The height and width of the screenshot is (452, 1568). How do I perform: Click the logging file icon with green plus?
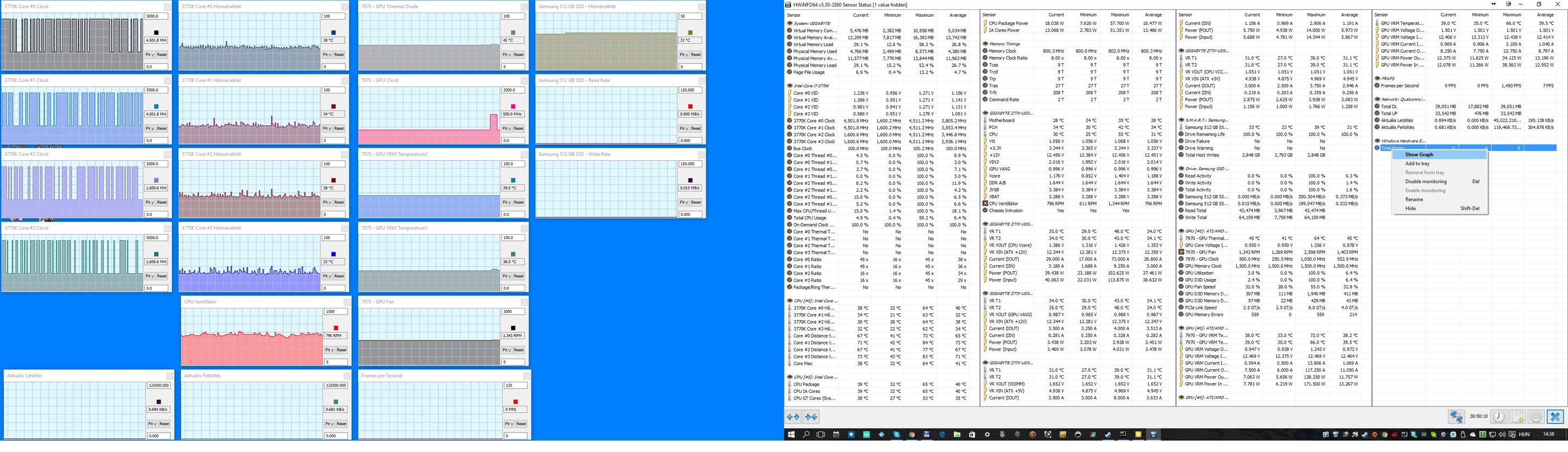coord(1518,417)
